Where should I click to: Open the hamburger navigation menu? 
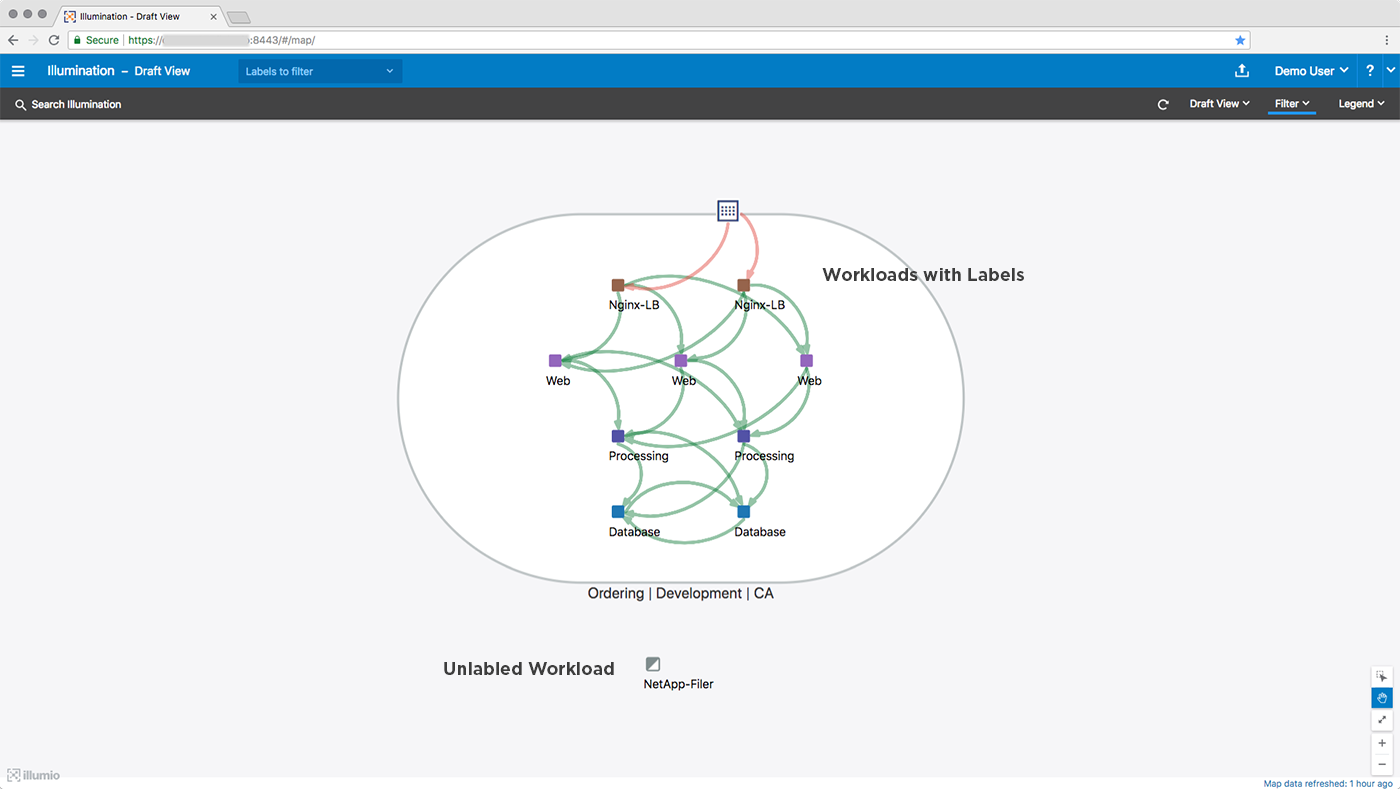click(x=18, y=71)
